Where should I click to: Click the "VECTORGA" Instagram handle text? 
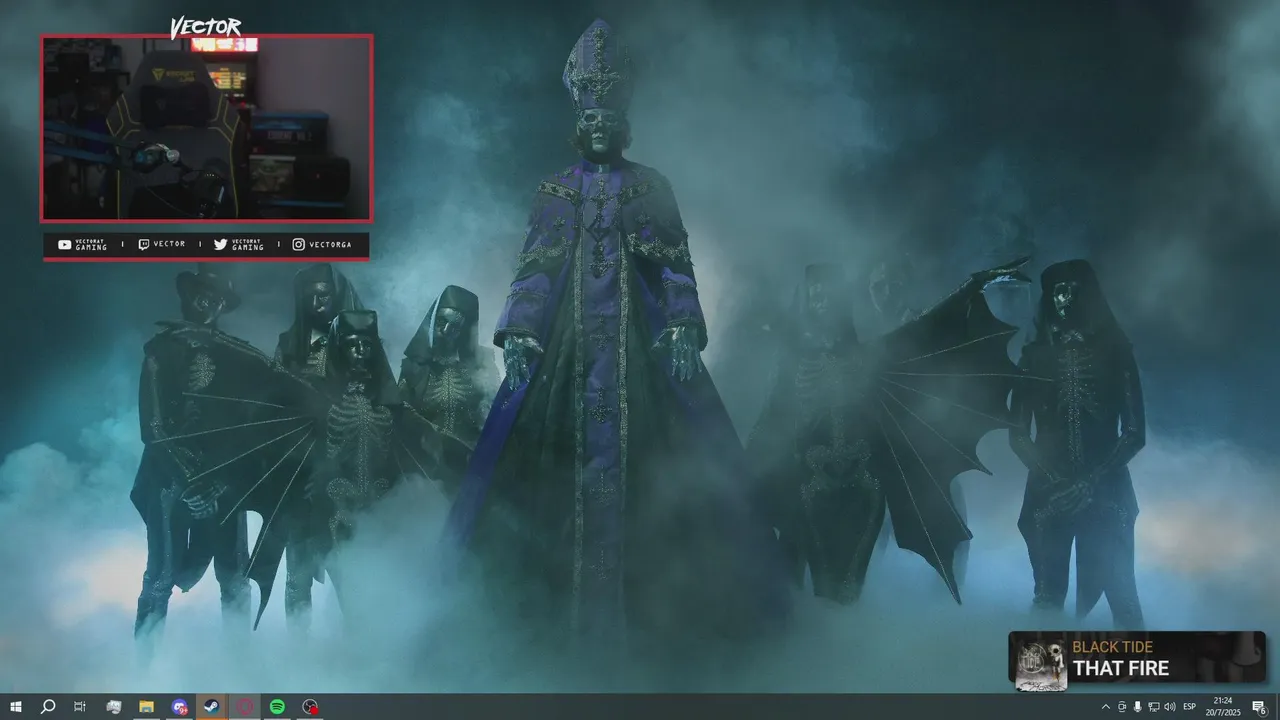(x=329, y=244)
